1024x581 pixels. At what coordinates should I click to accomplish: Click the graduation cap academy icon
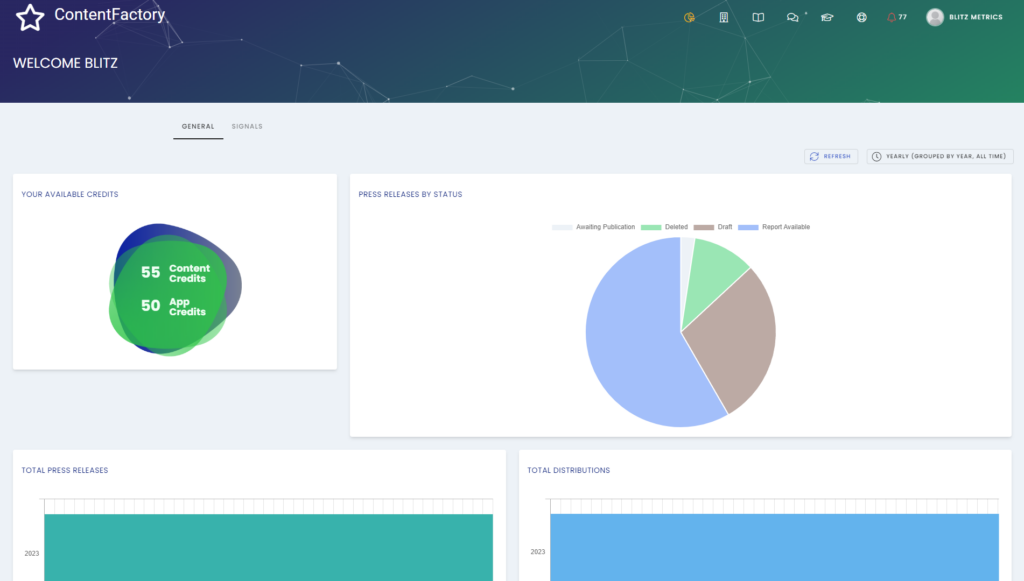pos(827,17)
